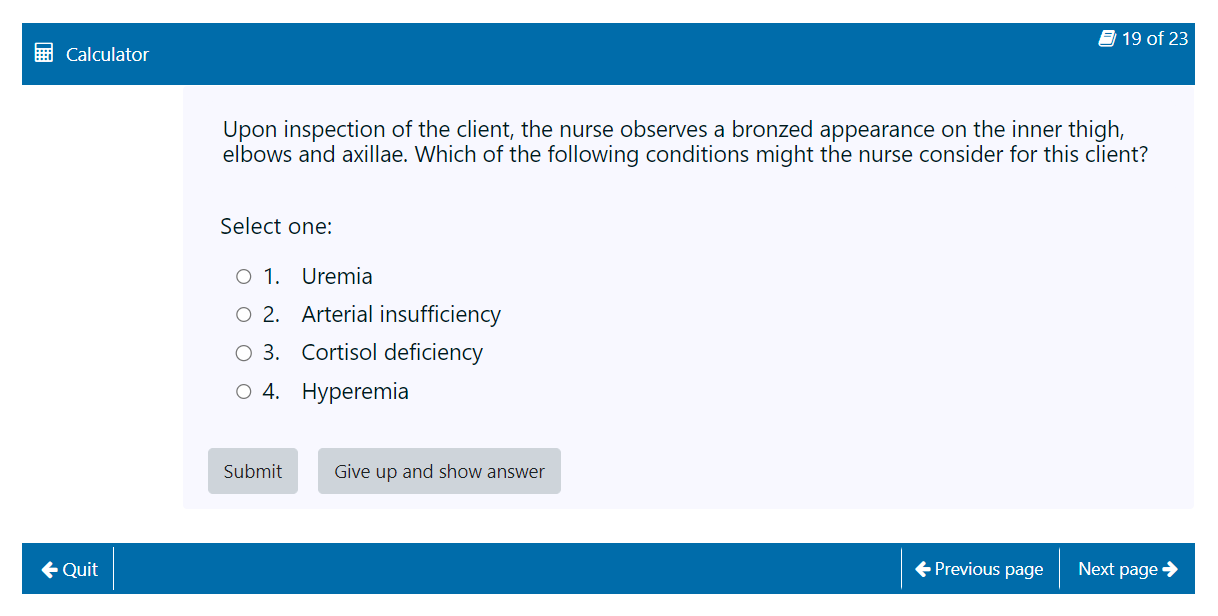Choose the Arterial insufficiency option
This screenshot has width=1218, height=616.
coord(243,314)
